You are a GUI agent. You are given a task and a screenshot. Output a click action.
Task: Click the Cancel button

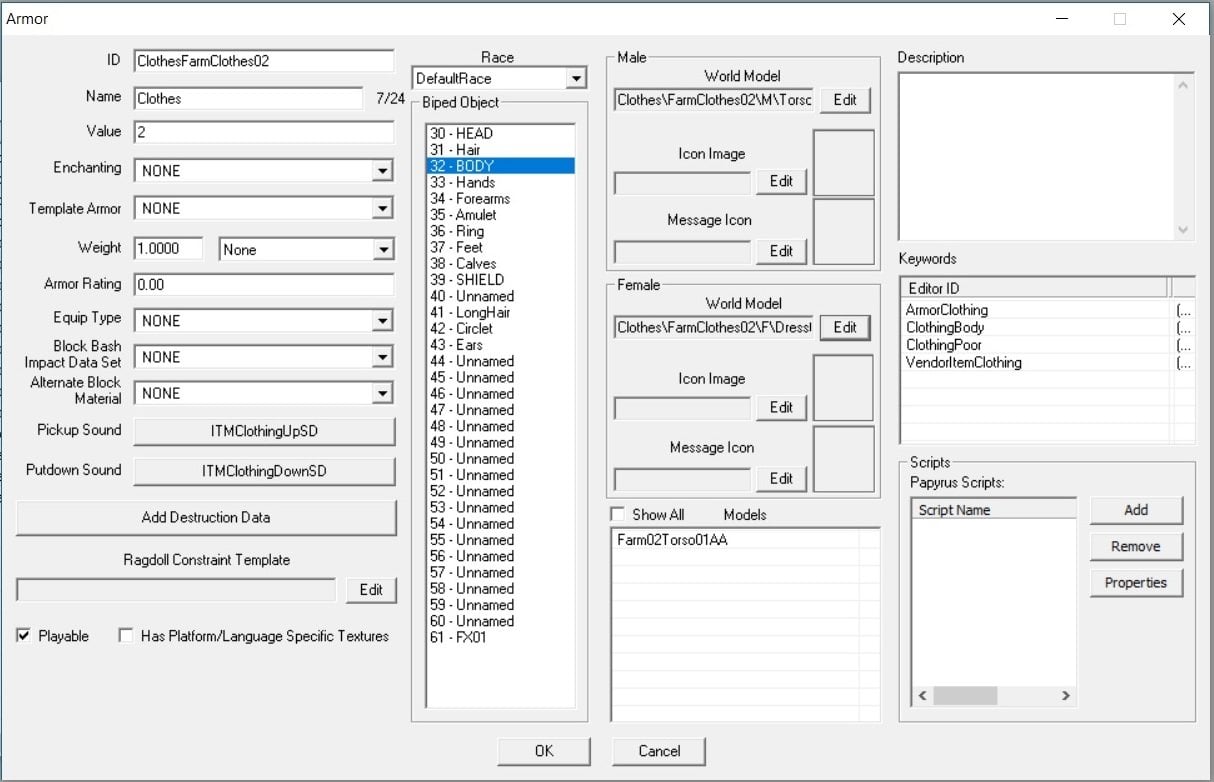click(x=659, y=751)
